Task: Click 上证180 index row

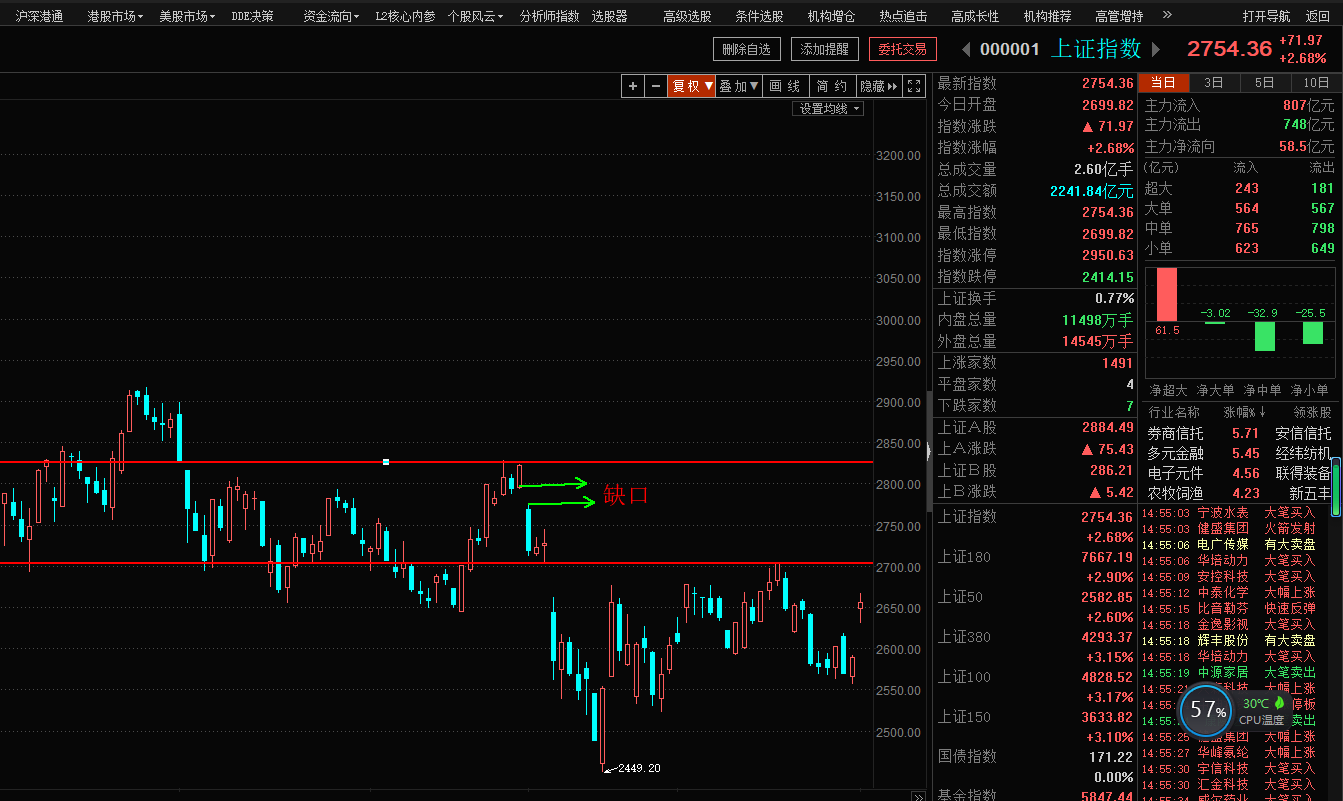Action: click(1035, 566)
